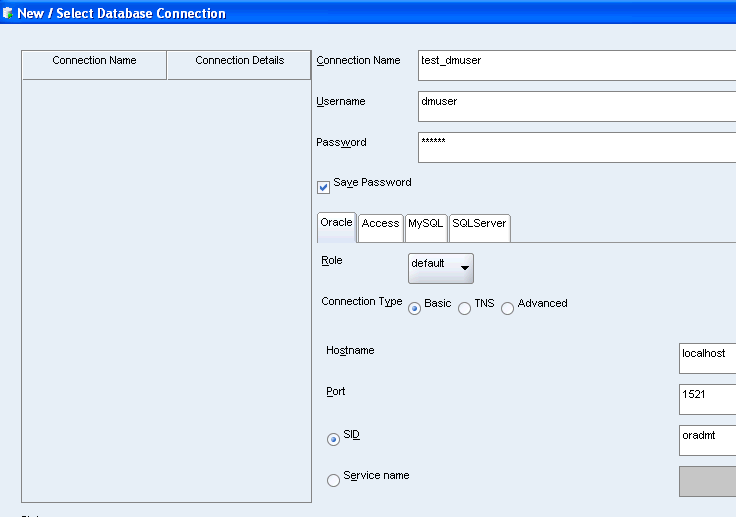Open the MySQL tab
This screenshot has width=736, height=517.
(x=425, y=225)
